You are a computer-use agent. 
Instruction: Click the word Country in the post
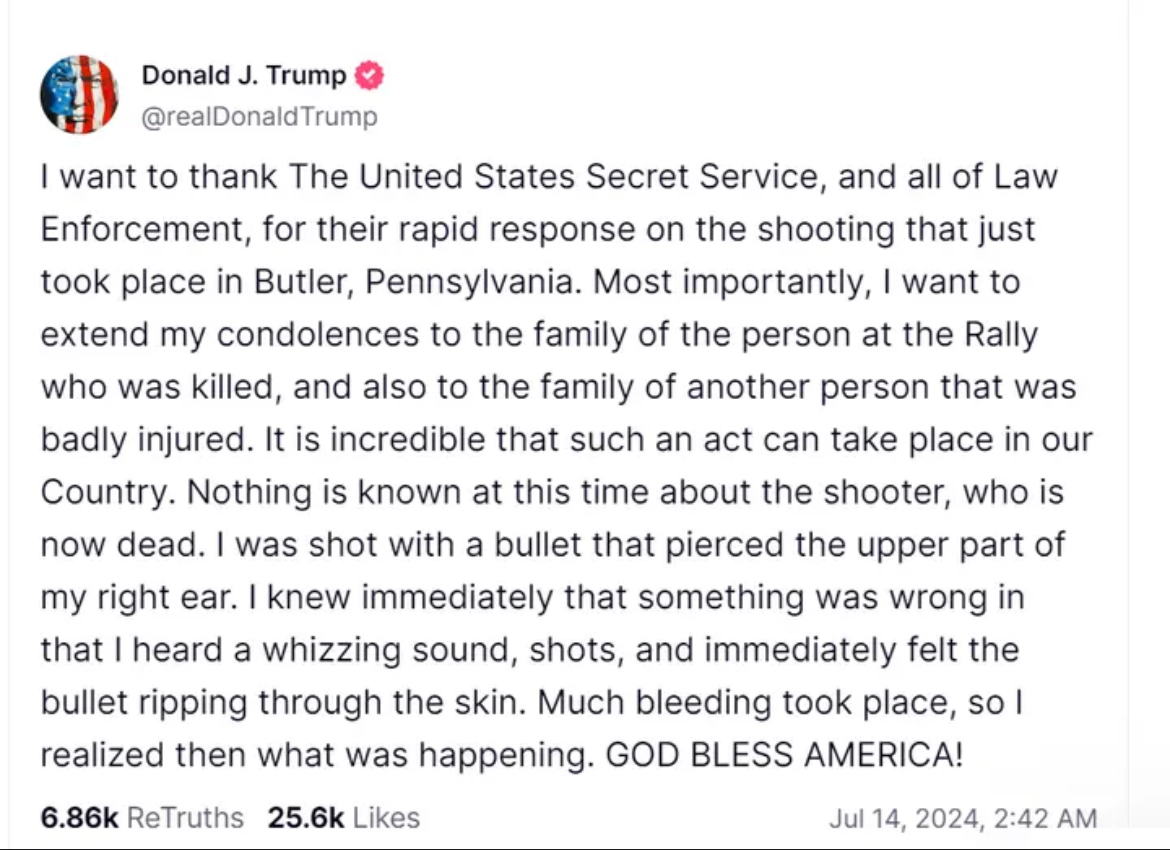pyautogui.click(x=104, y=493)
